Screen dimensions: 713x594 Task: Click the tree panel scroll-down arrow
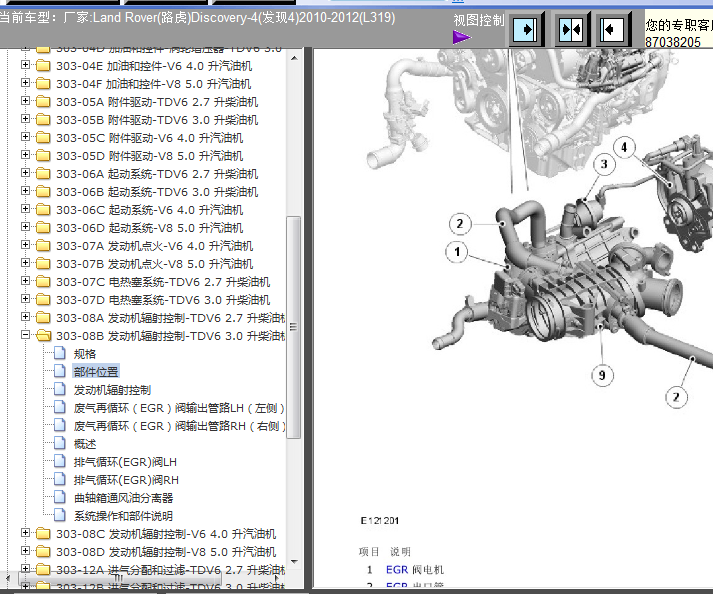(x=294, y=561)
